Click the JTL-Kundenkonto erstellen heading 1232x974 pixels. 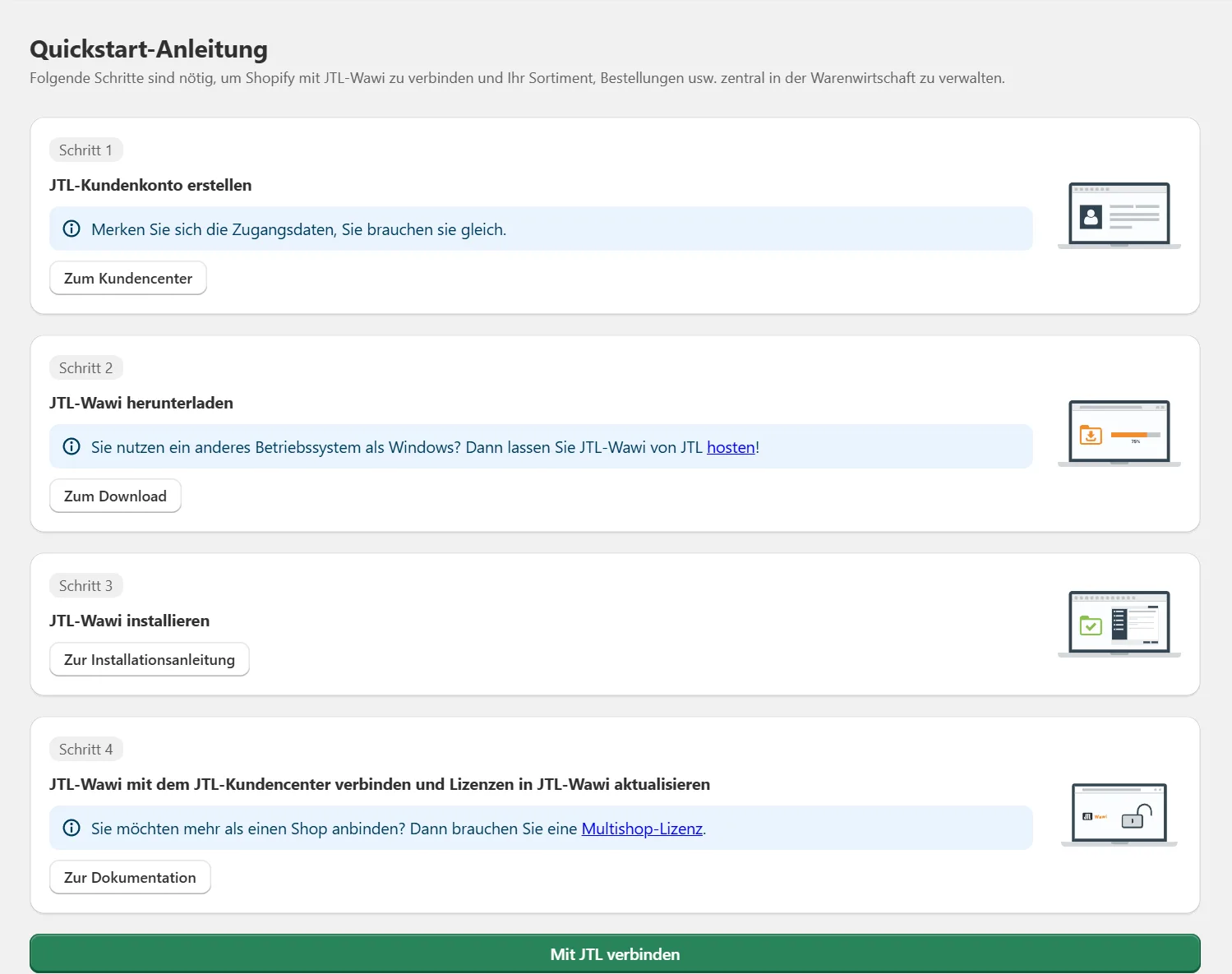click(150, 185)
